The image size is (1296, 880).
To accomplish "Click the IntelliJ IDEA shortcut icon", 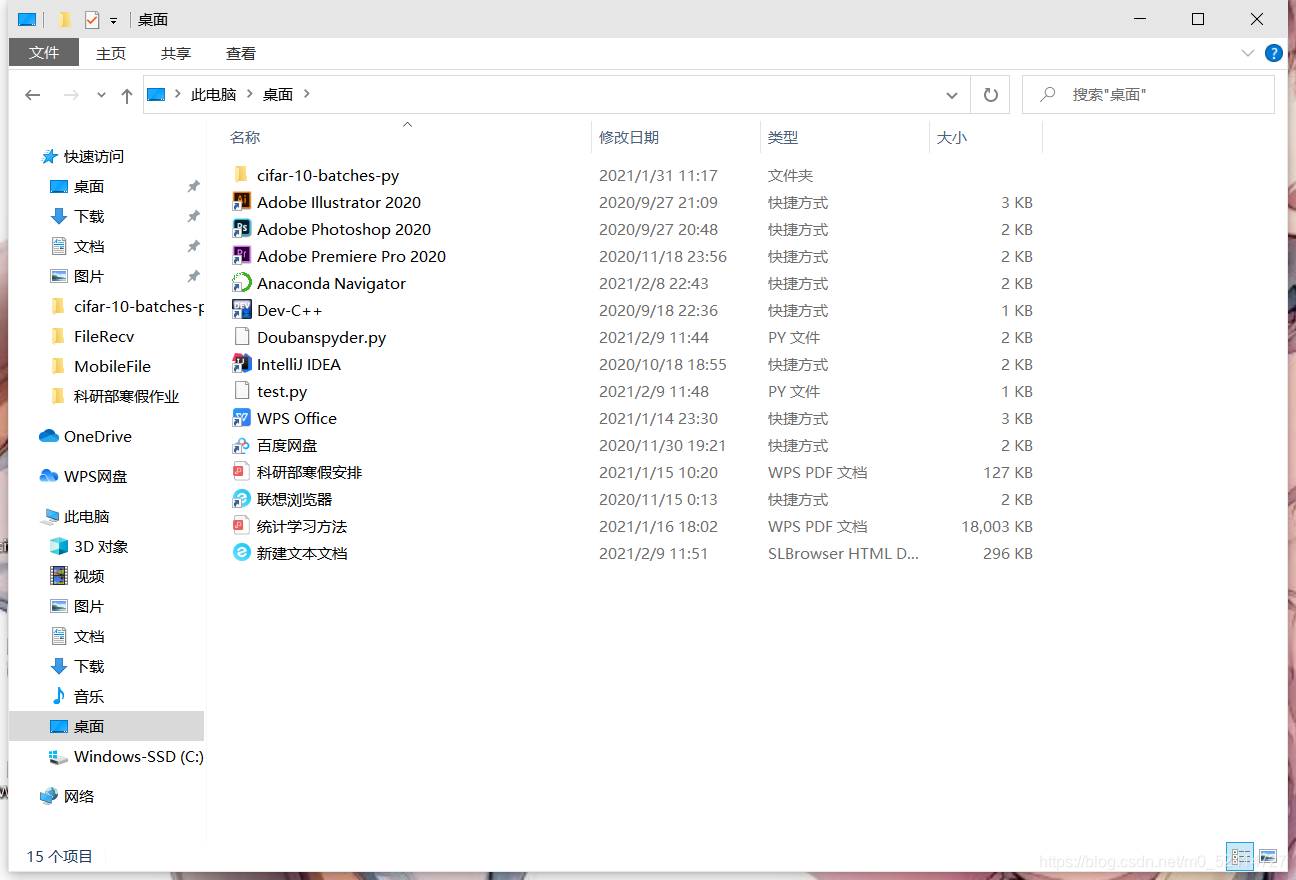I will pyautogui.click(x=241, y=364).
